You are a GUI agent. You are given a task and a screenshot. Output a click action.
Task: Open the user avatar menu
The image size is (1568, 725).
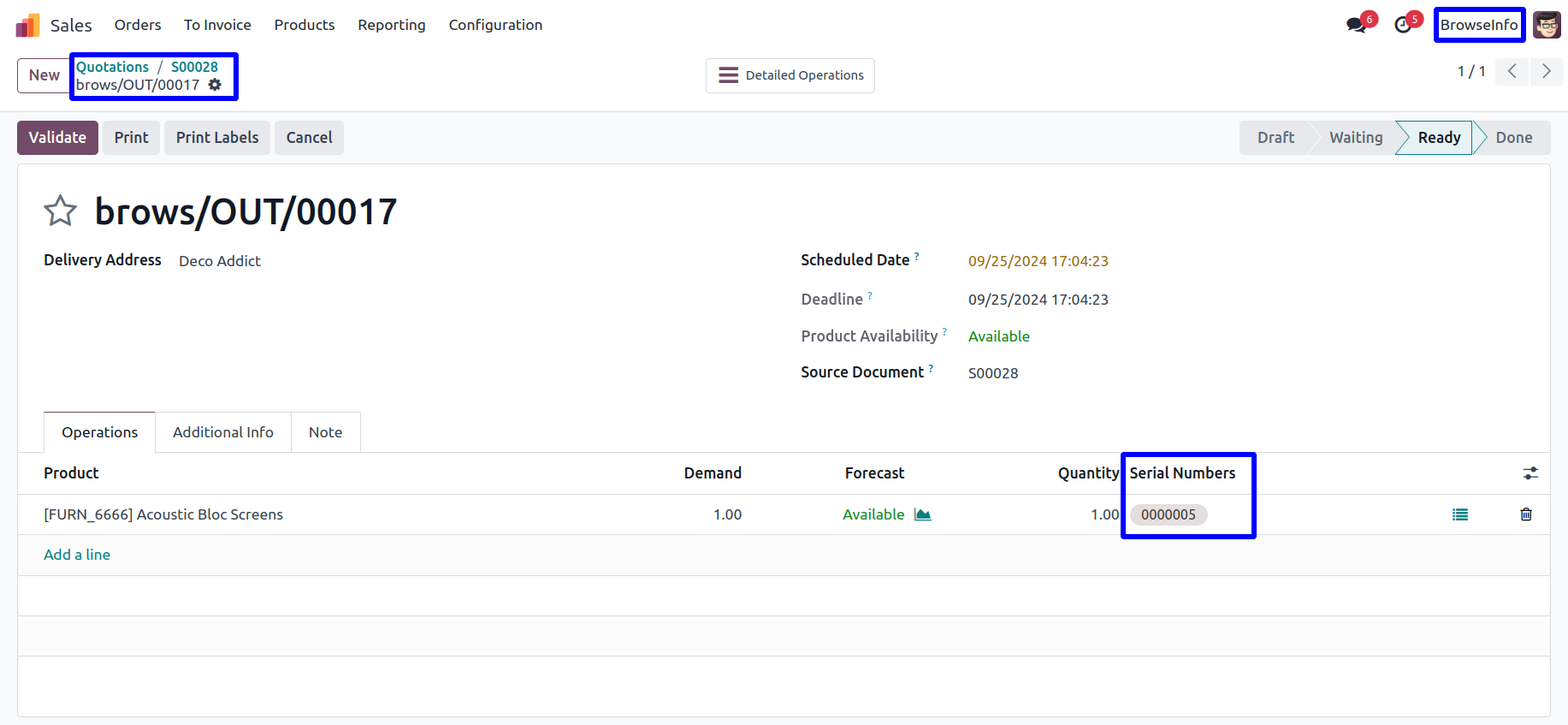click(1547, 25)
